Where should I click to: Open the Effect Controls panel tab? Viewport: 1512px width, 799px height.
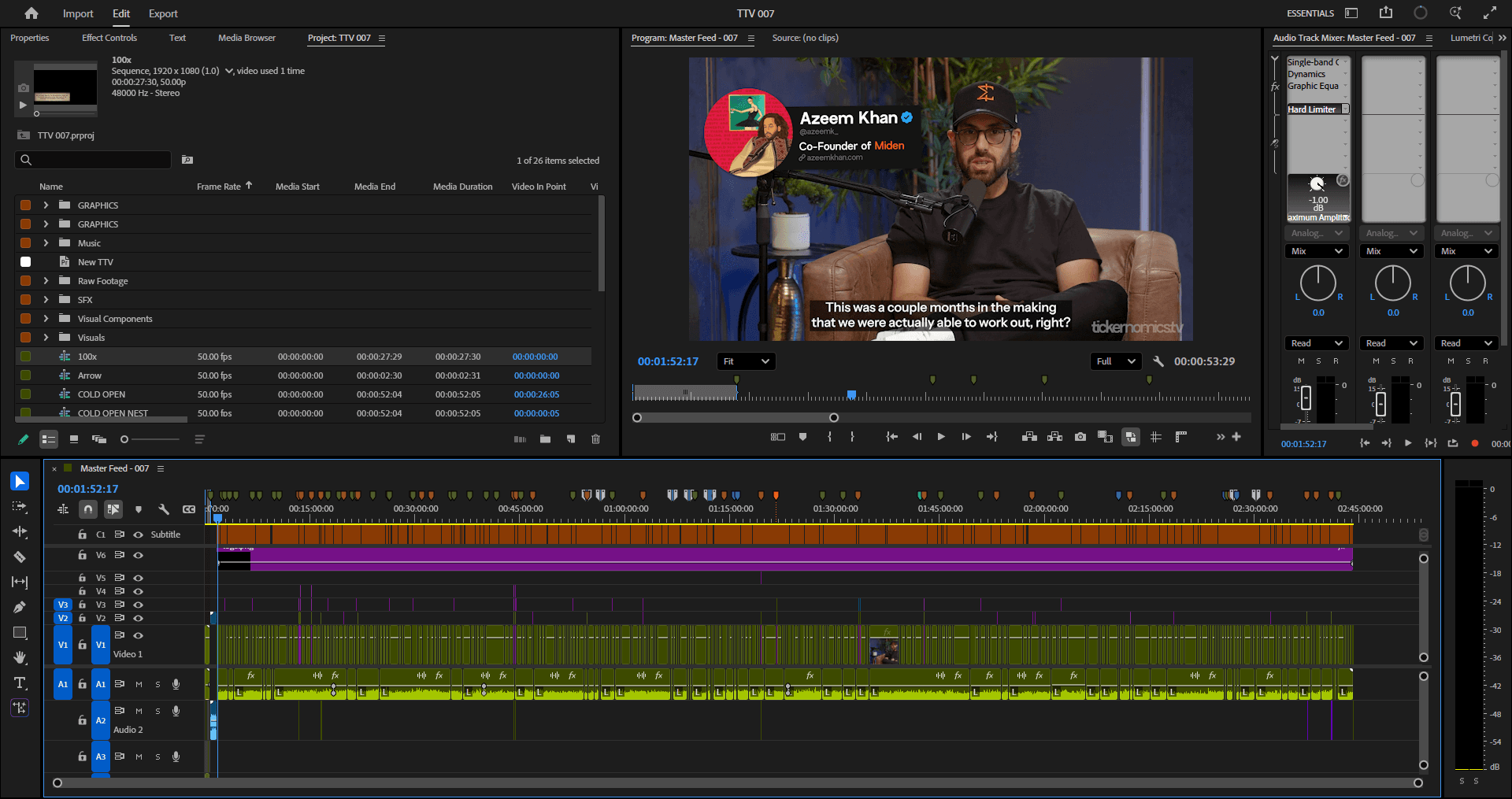[x=109, y=38]
